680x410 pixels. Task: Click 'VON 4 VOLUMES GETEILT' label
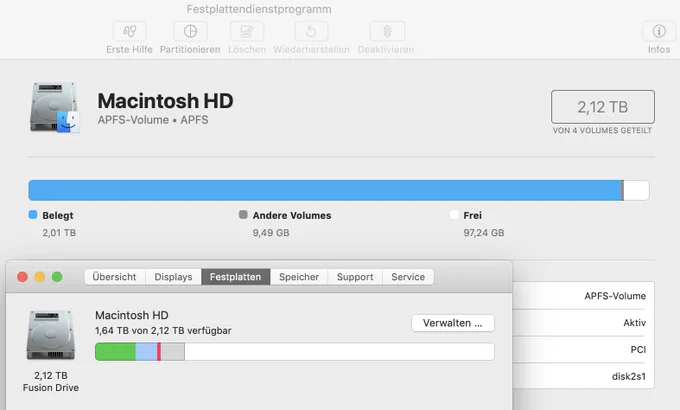pos(602,131)
